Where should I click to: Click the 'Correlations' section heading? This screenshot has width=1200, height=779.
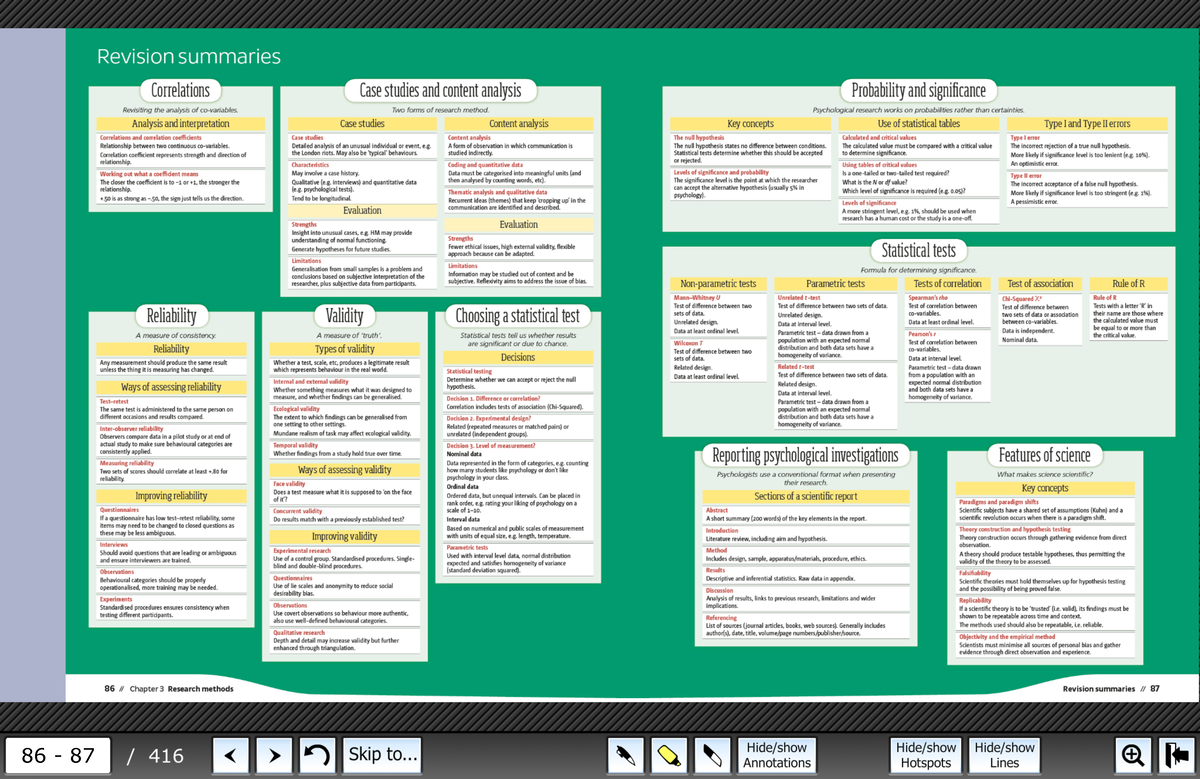pos(180,91)
